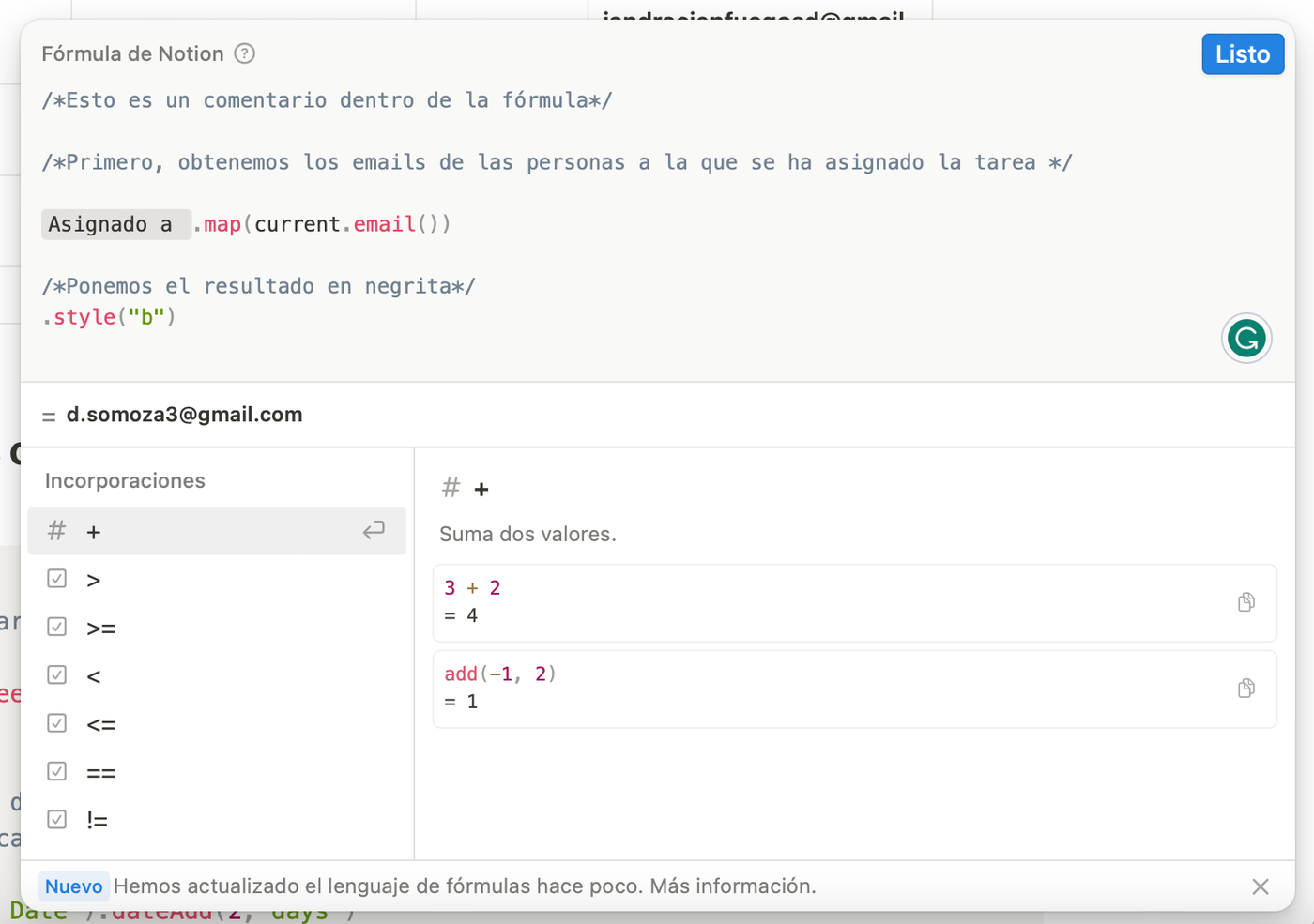1314x924 pixels.
Task: Copy the '3 + 2' example
Action: pyautogui.click(x=1246, y=602)
